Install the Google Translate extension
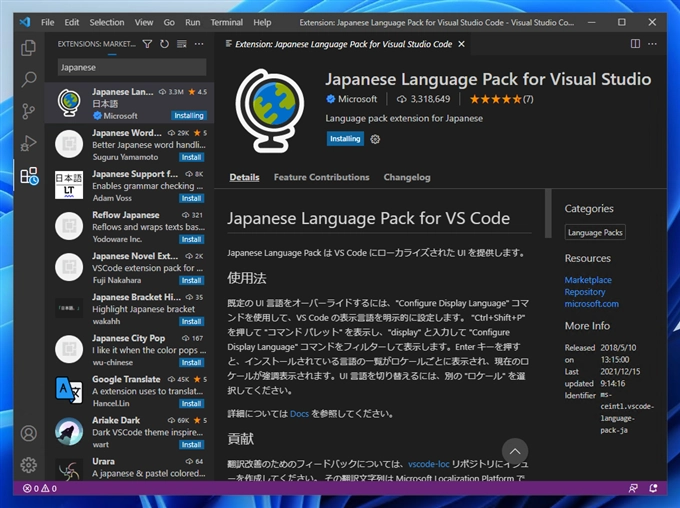Viewport: 680px width, 508px height. (192, 403)
